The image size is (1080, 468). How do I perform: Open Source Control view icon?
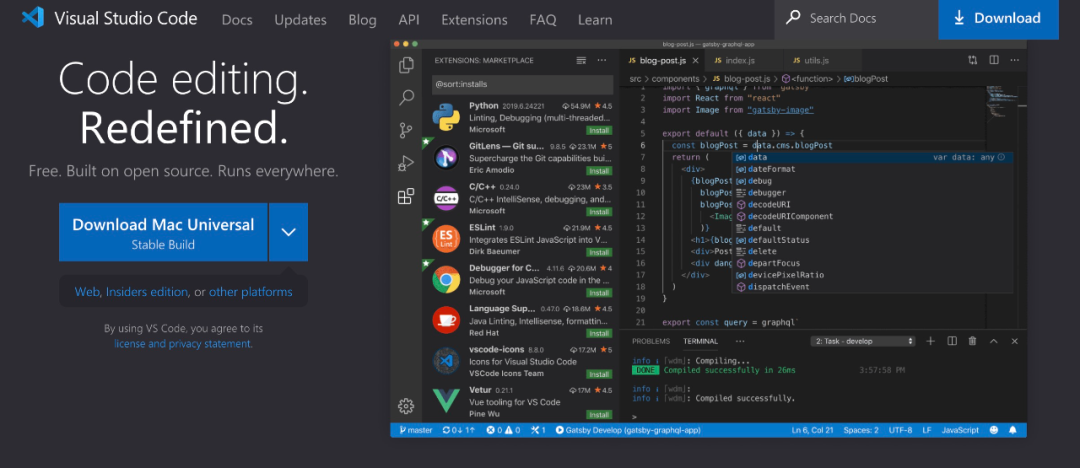(406, 130)
